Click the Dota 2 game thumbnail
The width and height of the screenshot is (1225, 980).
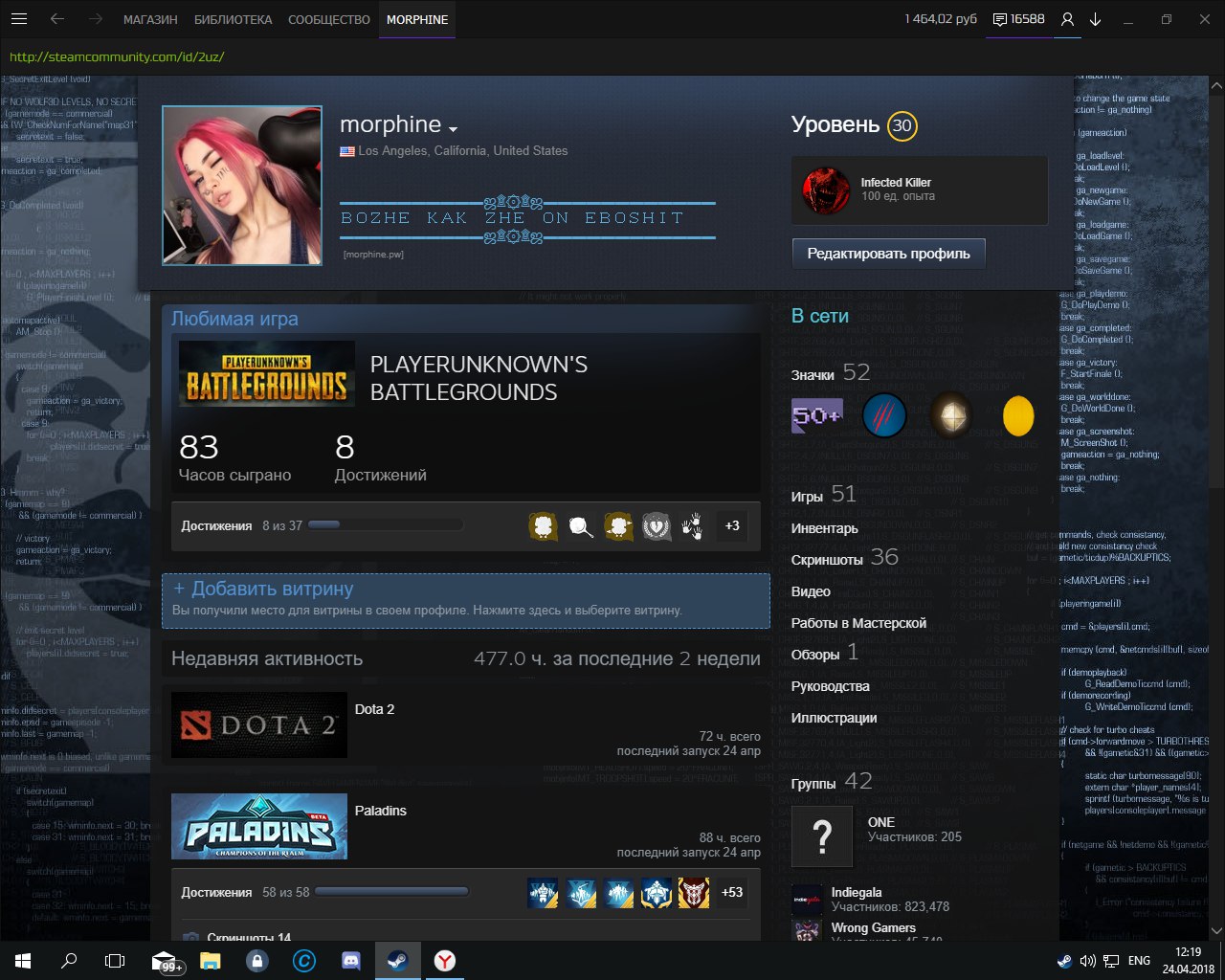click(x=258, y=725)
